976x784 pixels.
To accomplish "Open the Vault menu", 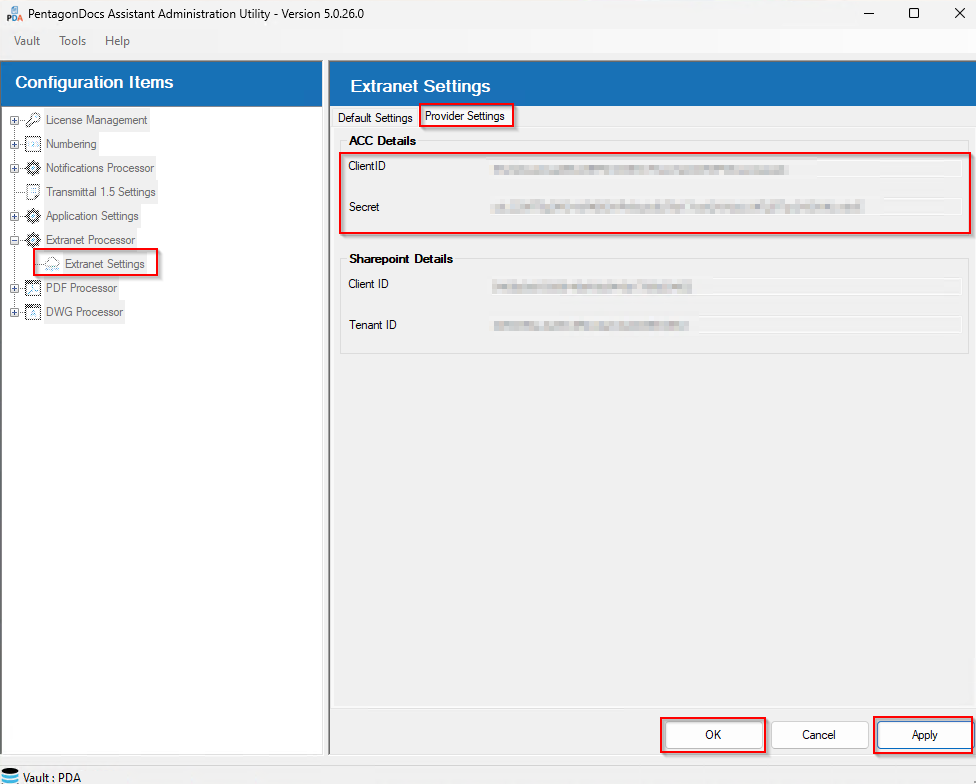I will click(27, 41).
